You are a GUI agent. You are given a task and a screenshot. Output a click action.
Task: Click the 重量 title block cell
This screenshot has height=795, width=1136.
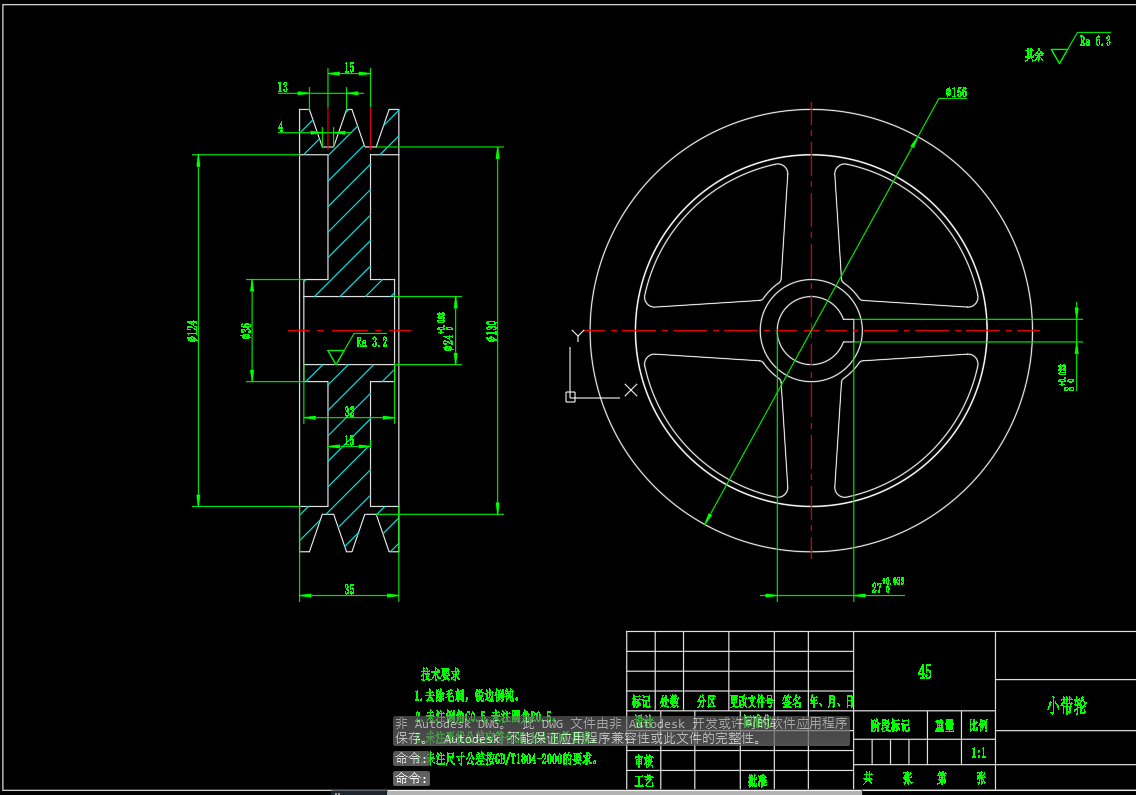click(x=944, y=725)
